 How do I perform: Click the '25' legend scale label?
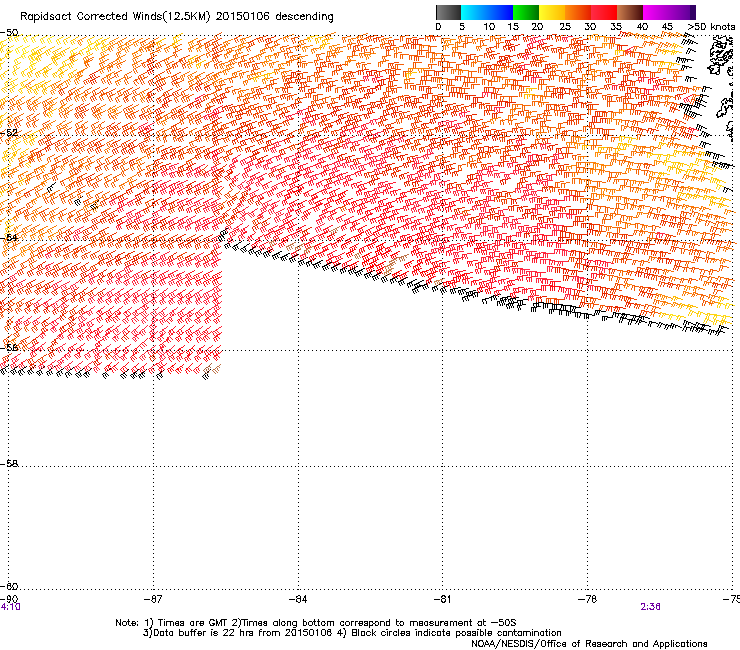565,27
